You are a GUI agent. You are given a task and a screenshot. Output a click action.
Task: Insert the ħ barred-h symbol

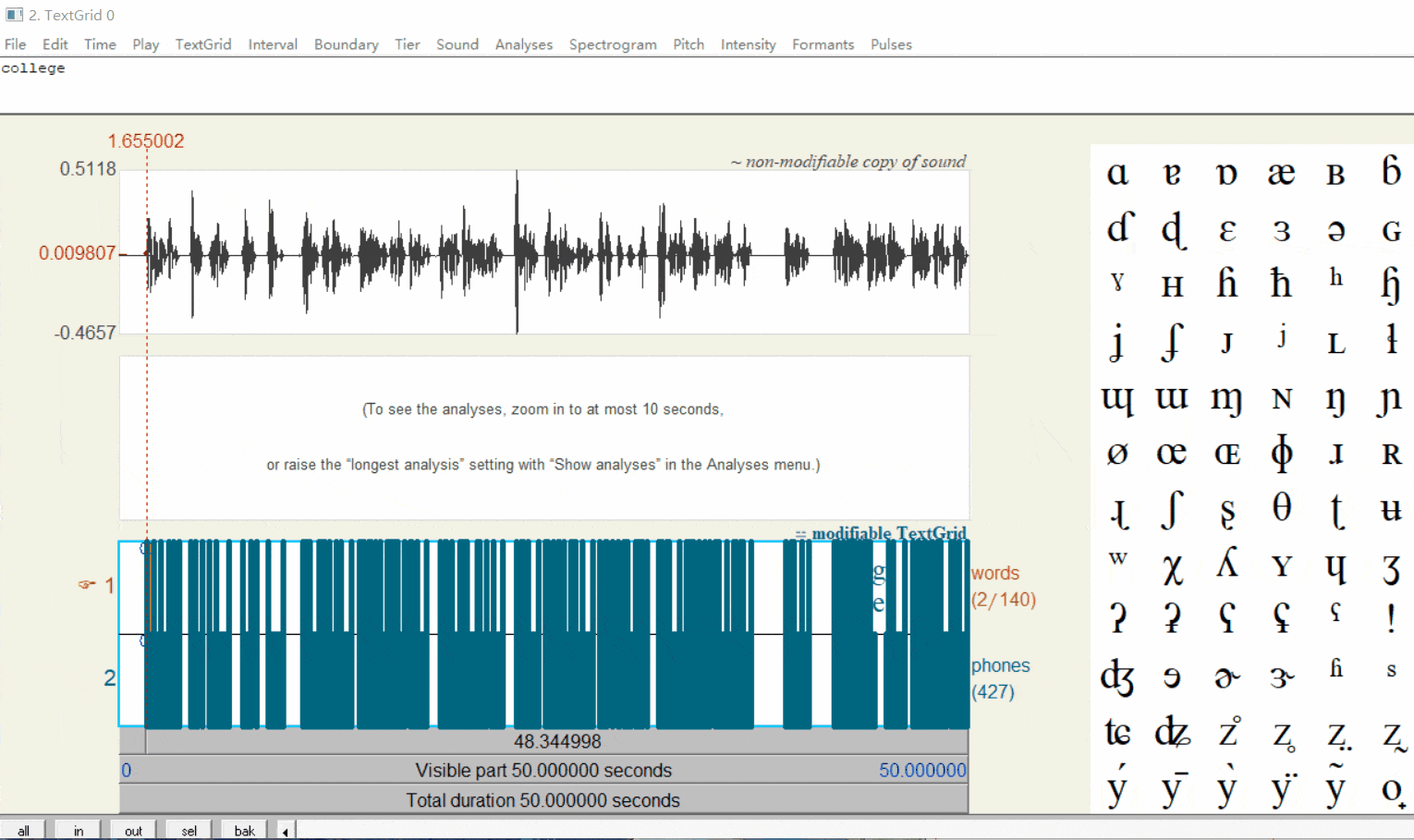pos(1281,283)
